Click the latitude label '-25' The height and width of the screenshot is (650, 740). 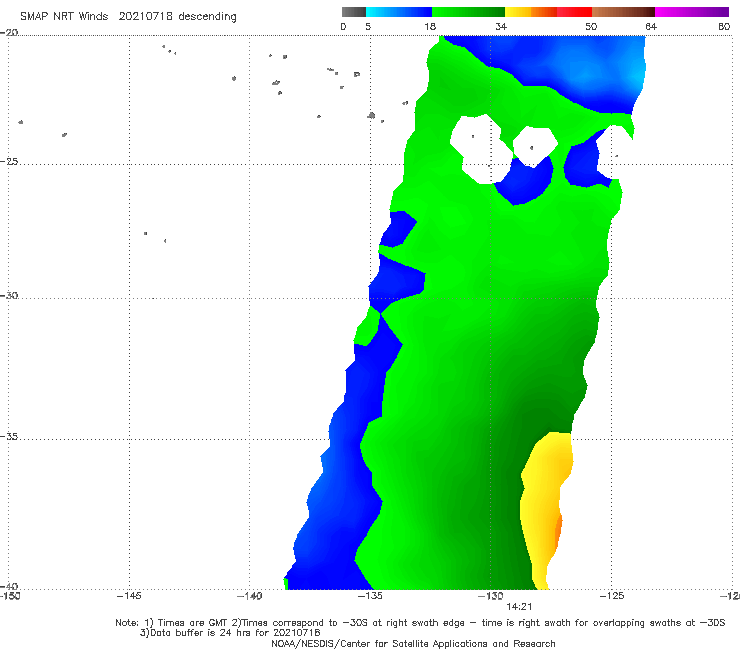[x=9, y=161]
